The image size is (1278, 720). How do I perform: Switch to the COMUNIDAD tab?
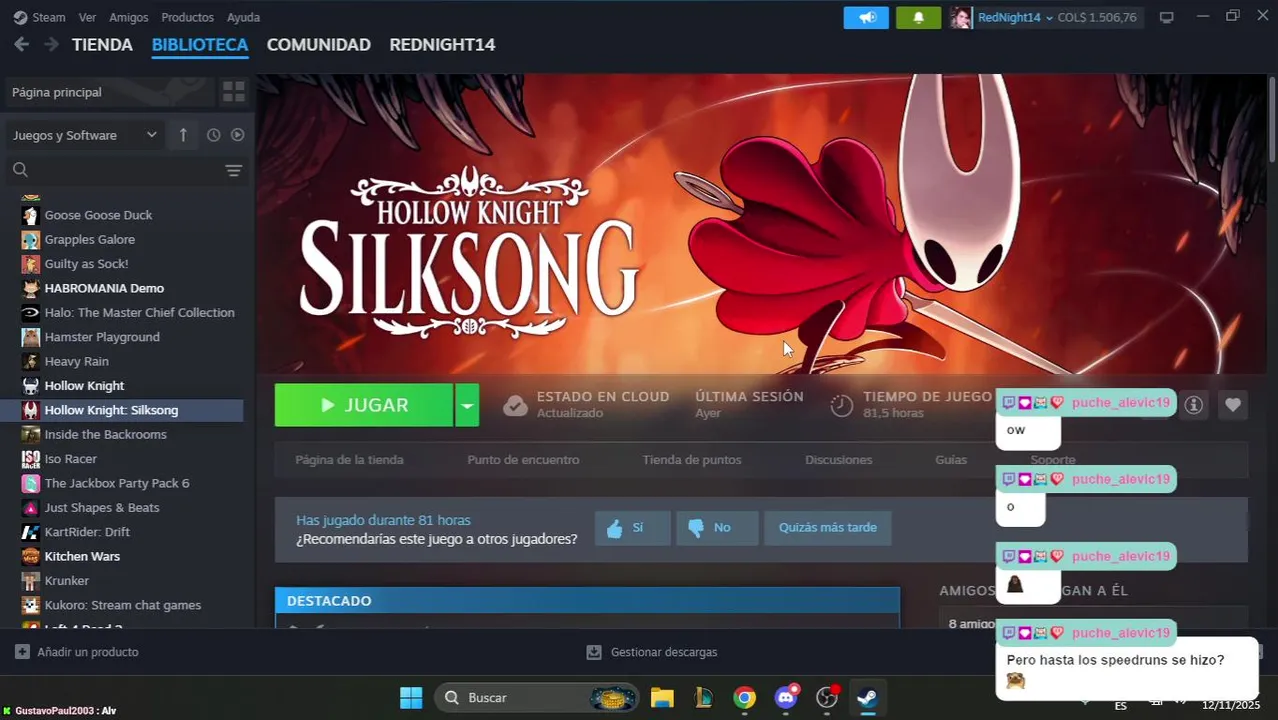point(319,45)
